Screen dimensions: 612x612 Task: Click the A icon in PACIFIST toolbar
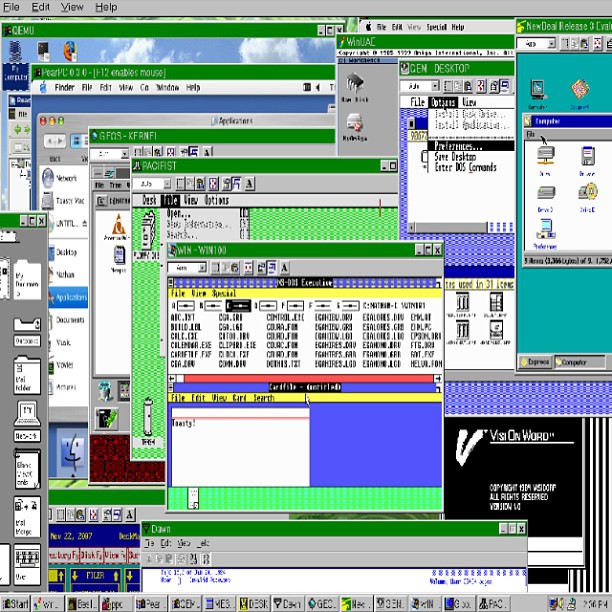[249, 183]
